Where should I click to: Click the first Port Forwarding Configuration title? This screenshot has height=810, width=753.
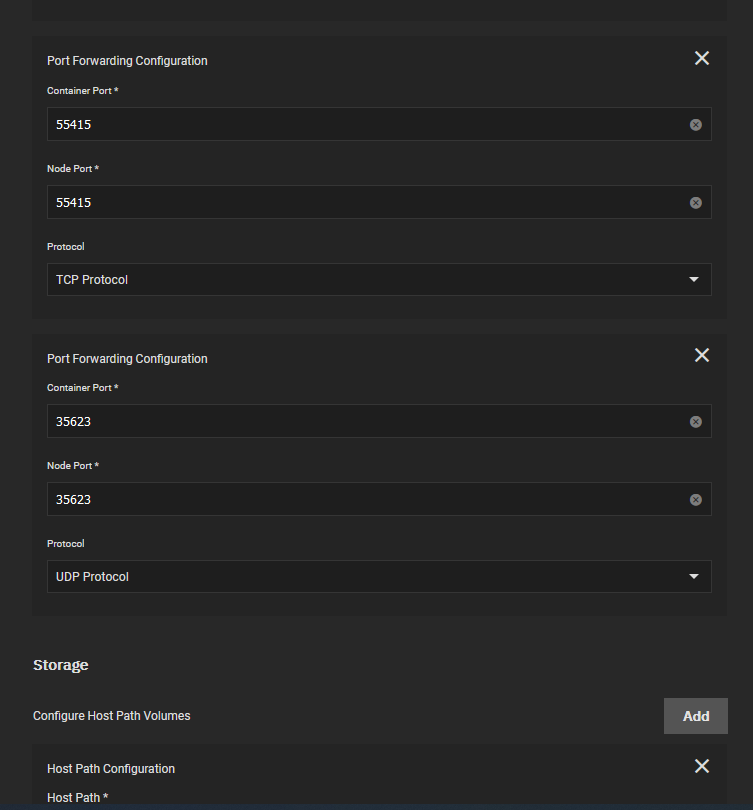click(127, 61)
